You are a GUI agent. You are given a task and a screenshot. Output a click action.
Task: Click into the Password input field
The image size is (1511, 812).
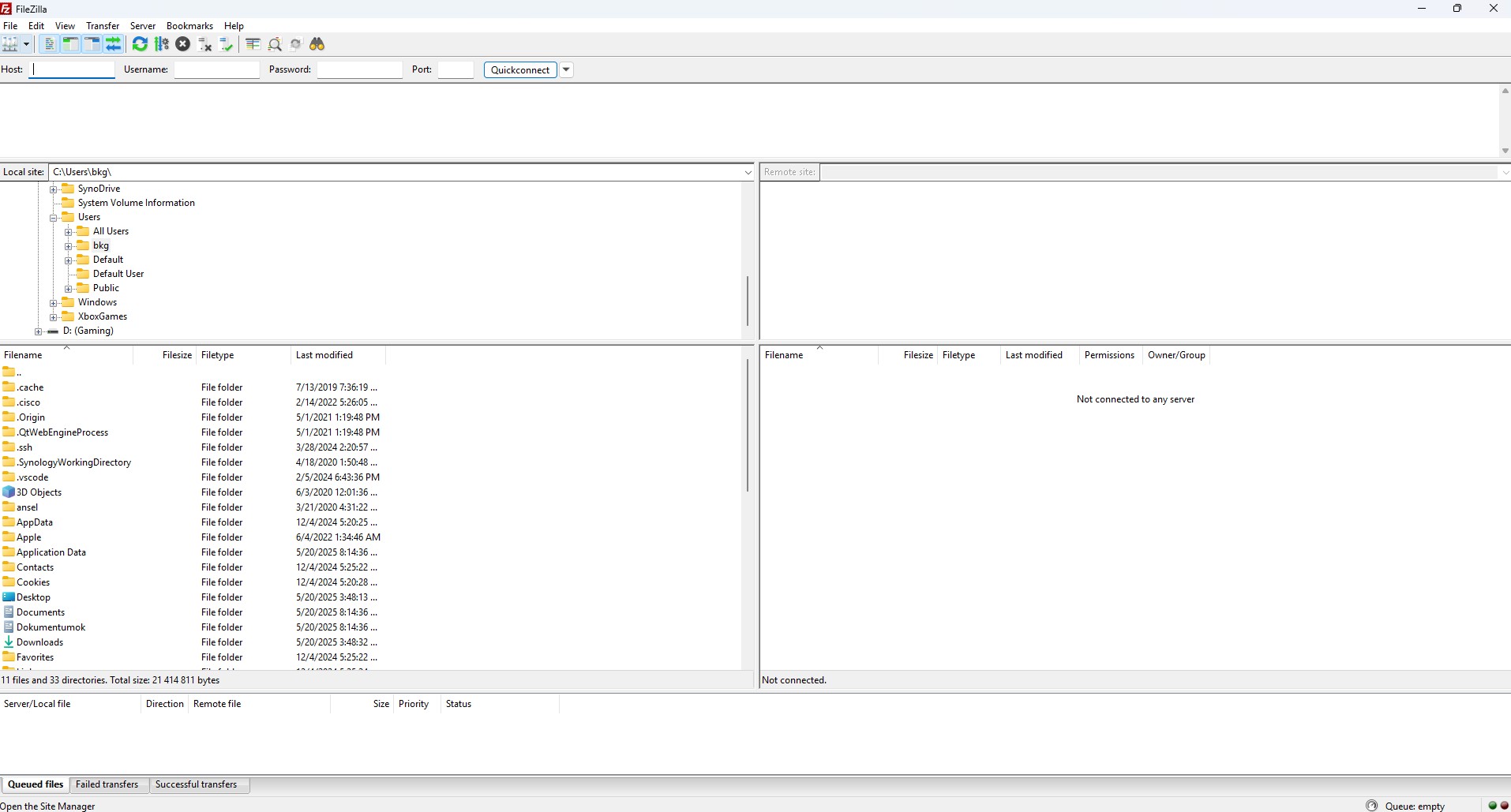coord(359,69)
